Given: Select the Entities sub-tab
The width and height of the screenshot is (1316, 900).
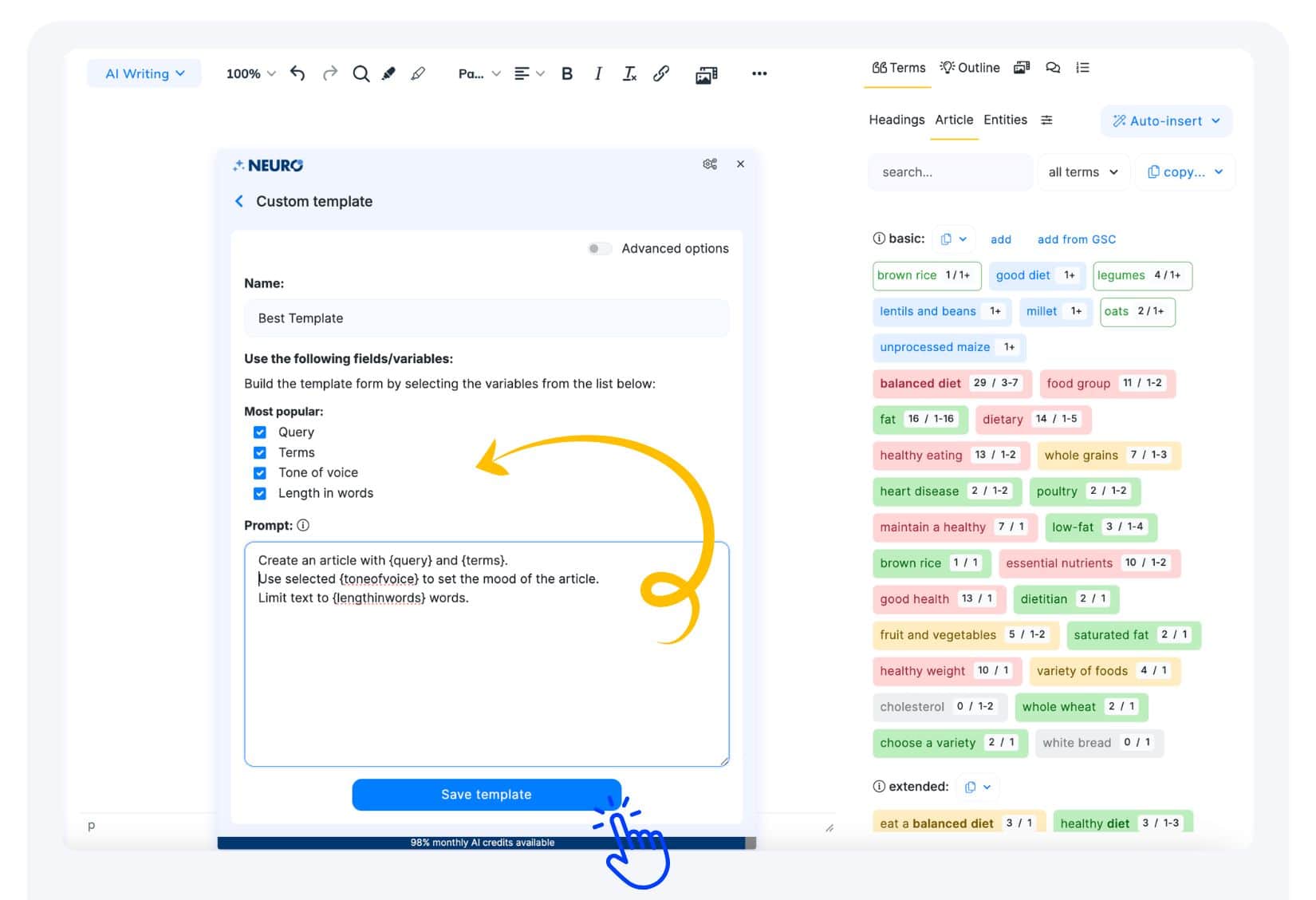Looking at the screenshot, I should click(x=1005, y=120).
